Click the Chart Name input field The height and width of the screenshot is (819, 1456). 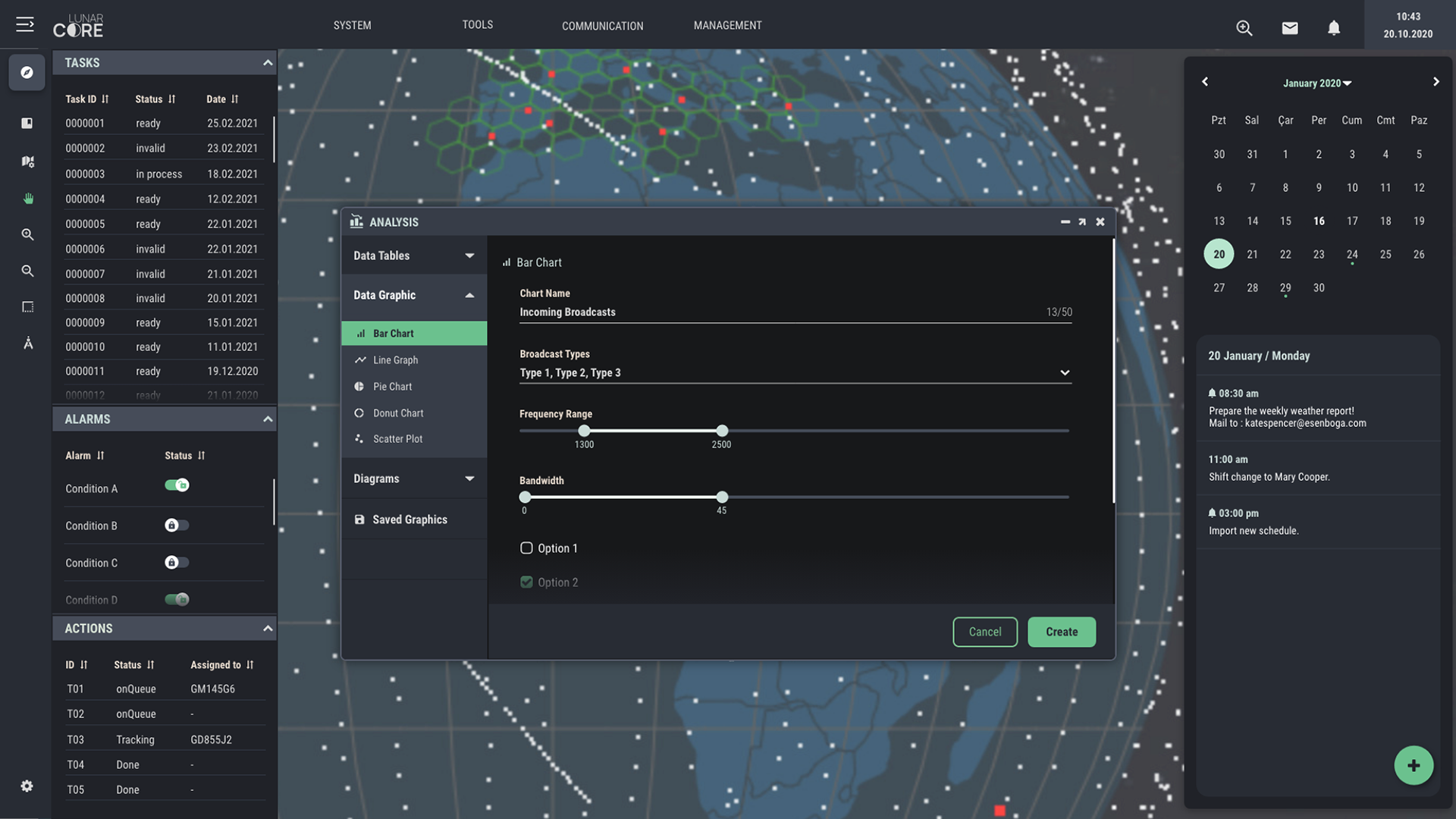[x=795, y=312]
